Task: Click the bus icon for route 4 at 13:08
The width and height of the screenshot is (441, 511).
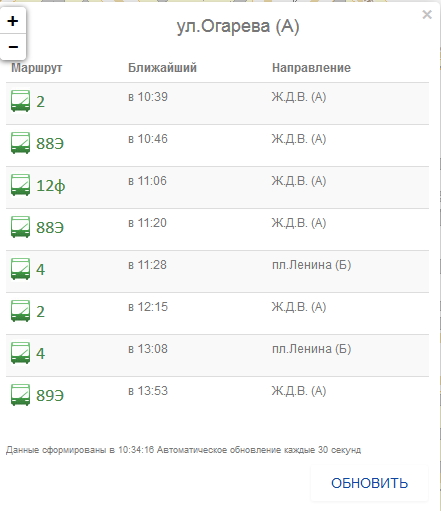Action: coord(20,353)
